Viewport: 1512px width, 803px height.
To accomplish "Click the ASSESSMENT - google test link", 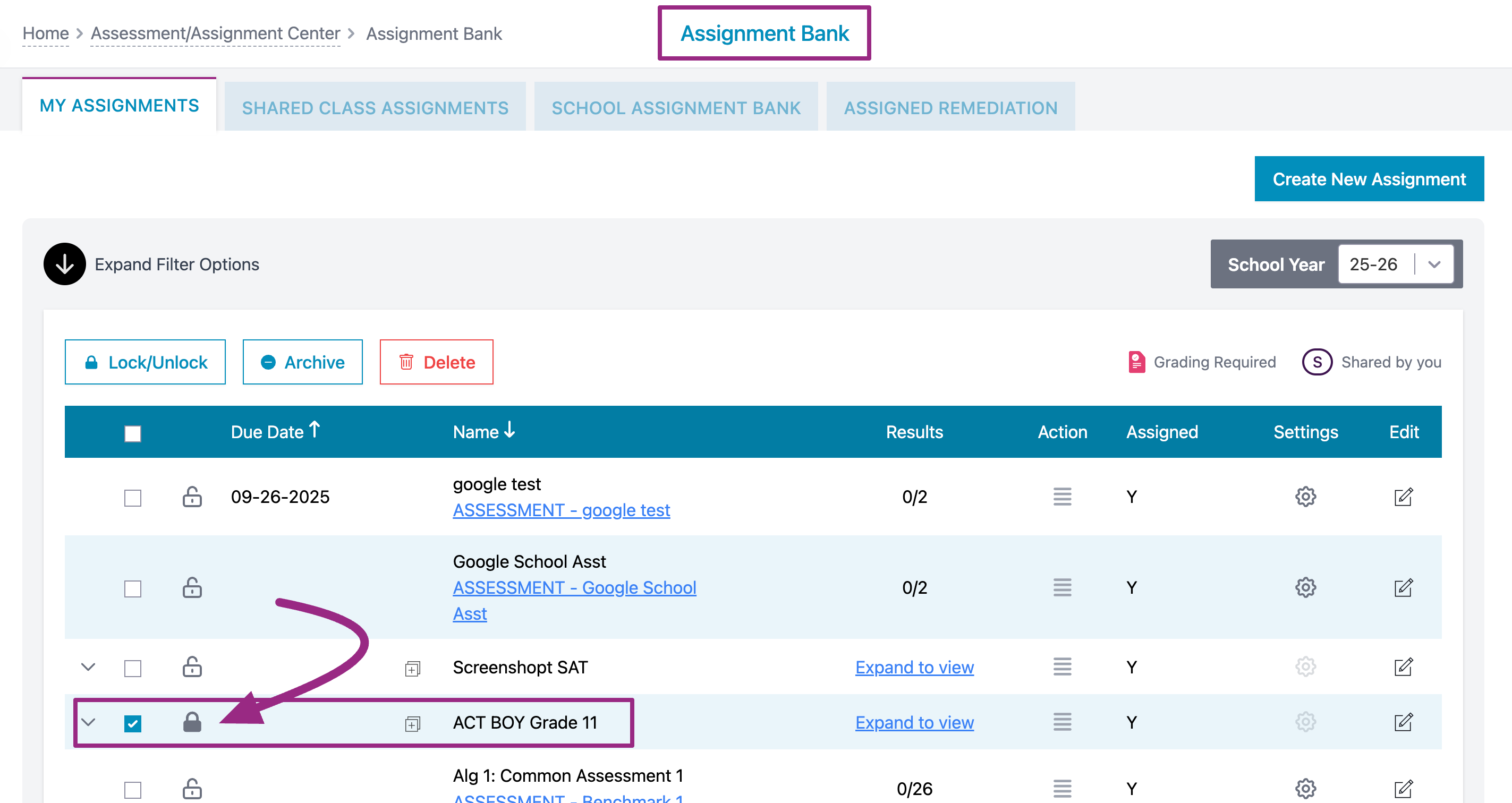I will (560, 510).
